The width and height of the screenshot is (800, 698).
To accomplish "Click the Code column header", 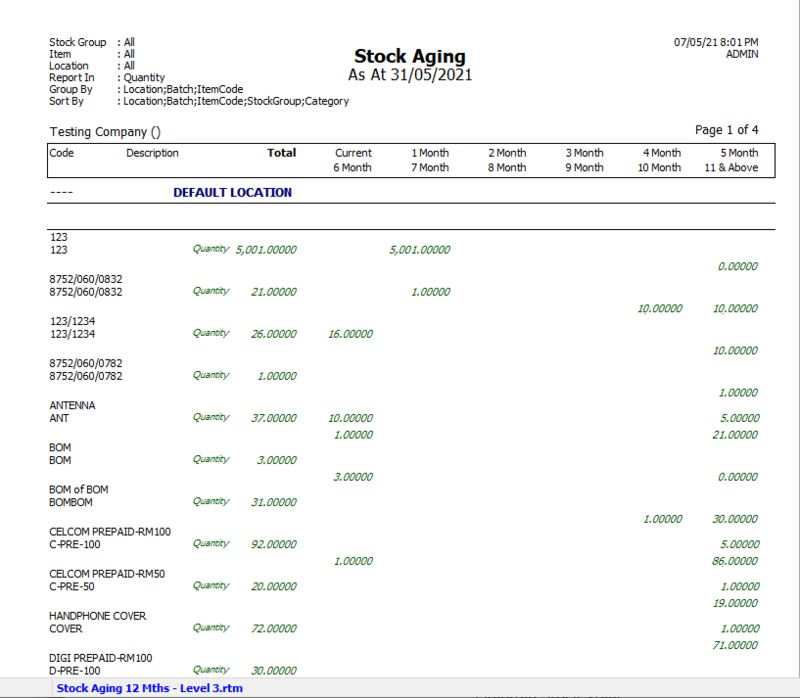I will 62,153.
